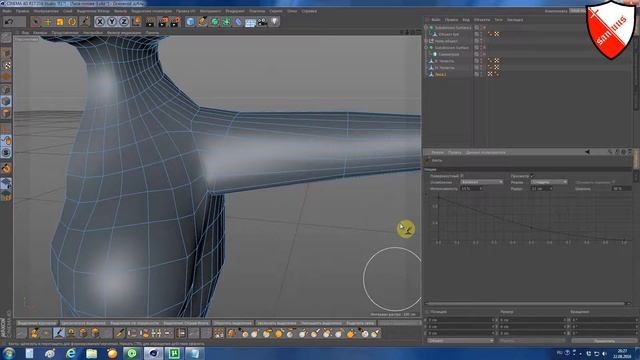Select the Move tool

pos(48,22)
